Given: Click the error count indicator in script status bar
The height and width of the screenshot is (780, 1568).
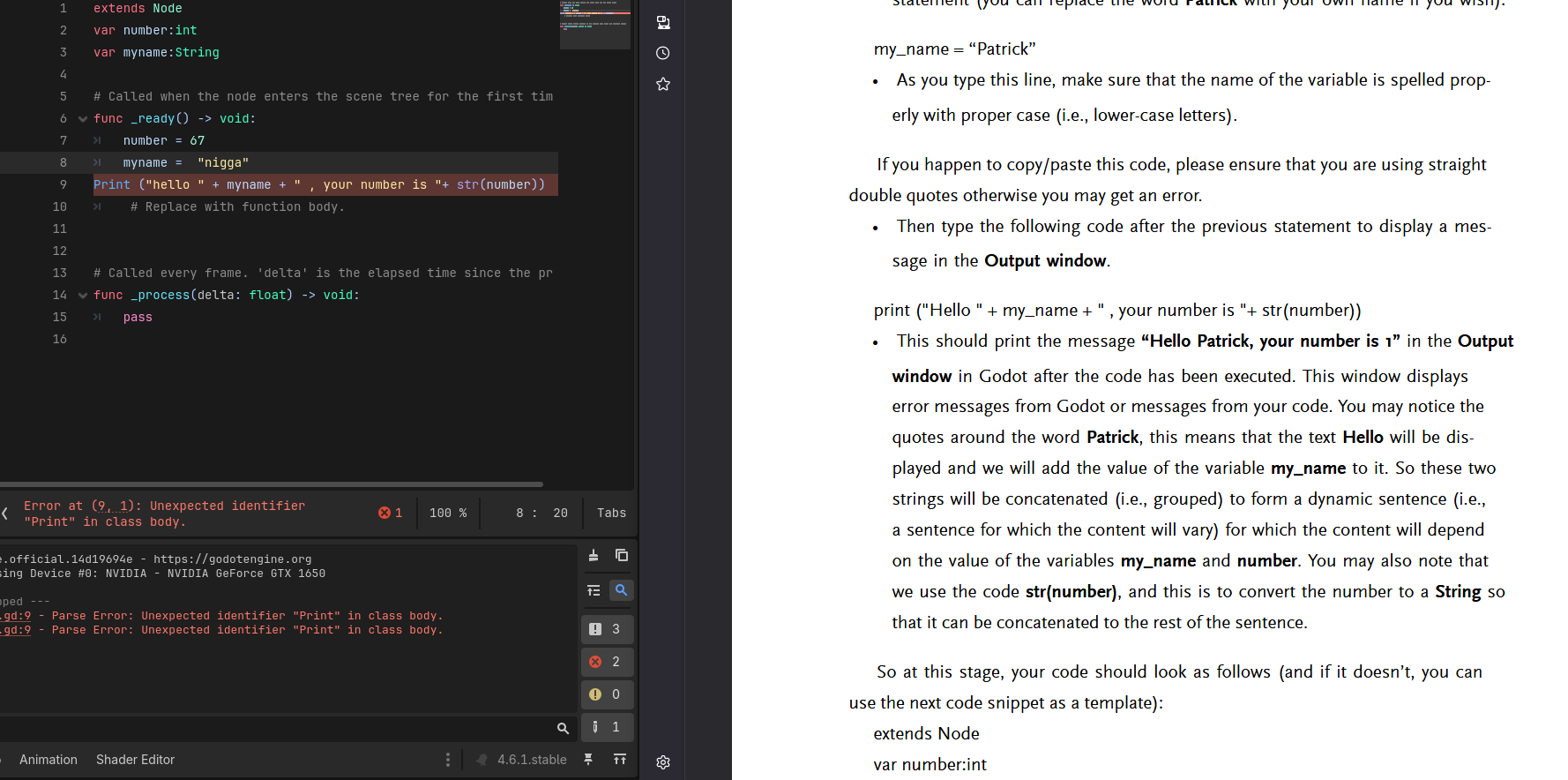Looking at the screenshot, I should [390, 514].
